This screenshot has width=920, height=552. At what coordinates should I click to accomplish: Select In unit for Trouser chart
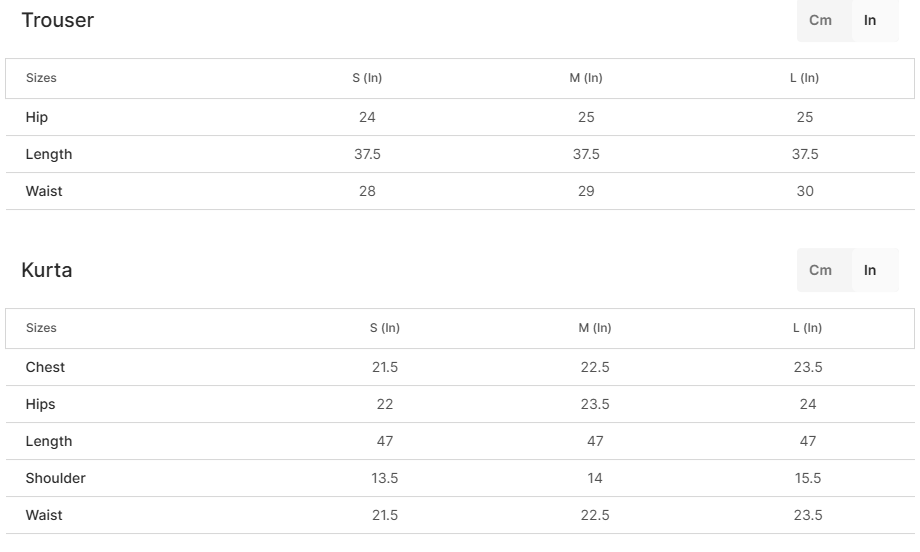click(870, 20)
